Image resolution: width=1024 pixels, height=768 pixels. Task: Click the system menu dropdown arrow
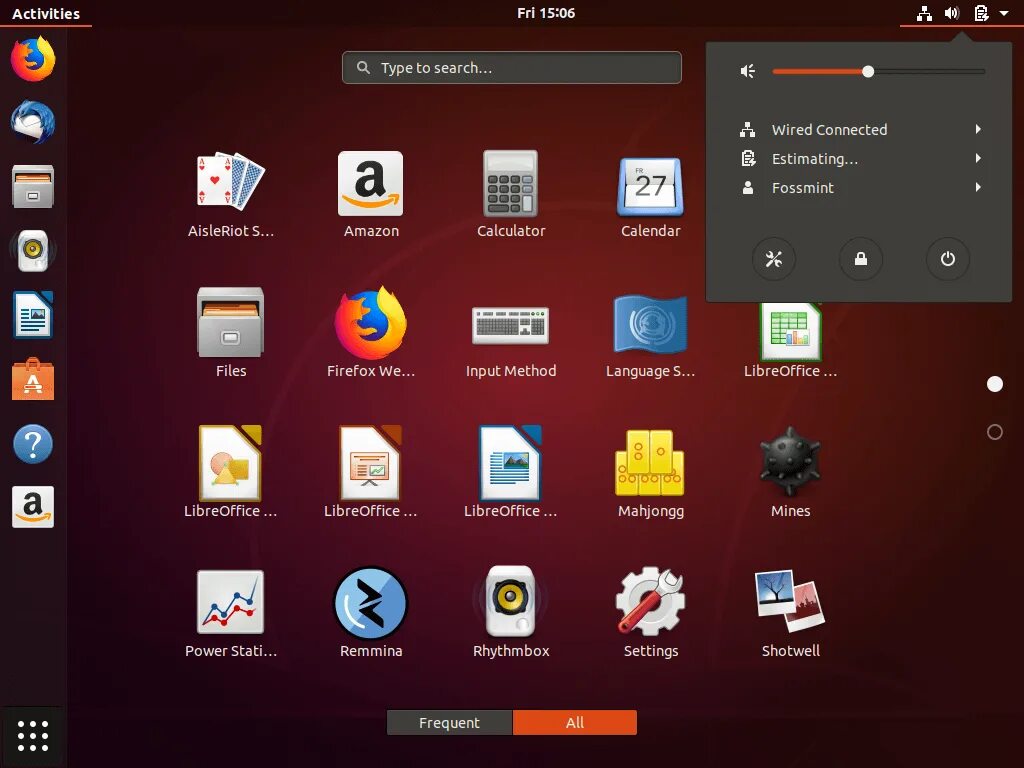point(1004,13)
